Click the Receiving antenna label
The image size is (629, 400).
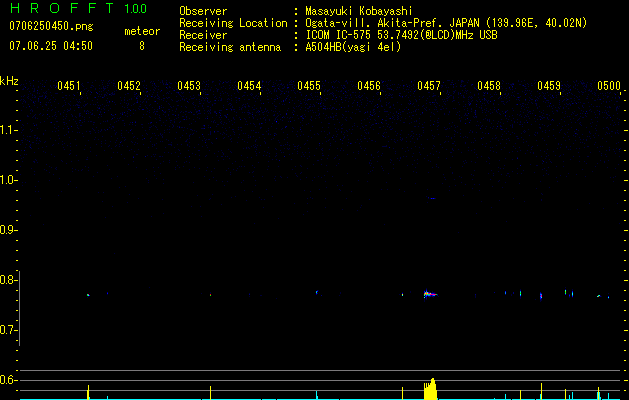(230, 47)
